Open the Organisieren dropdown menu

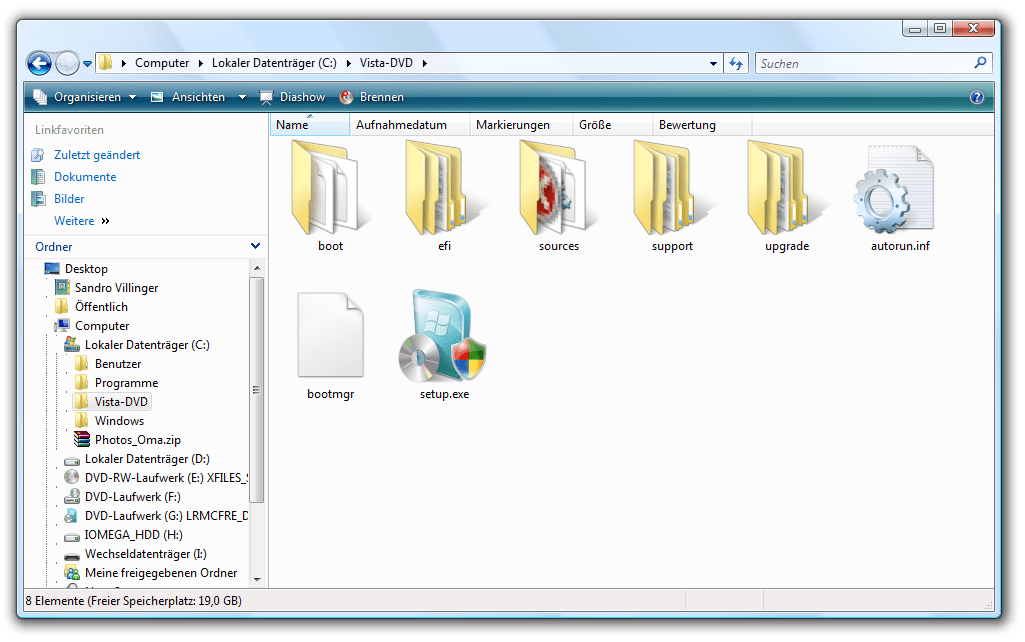point(85,97)
